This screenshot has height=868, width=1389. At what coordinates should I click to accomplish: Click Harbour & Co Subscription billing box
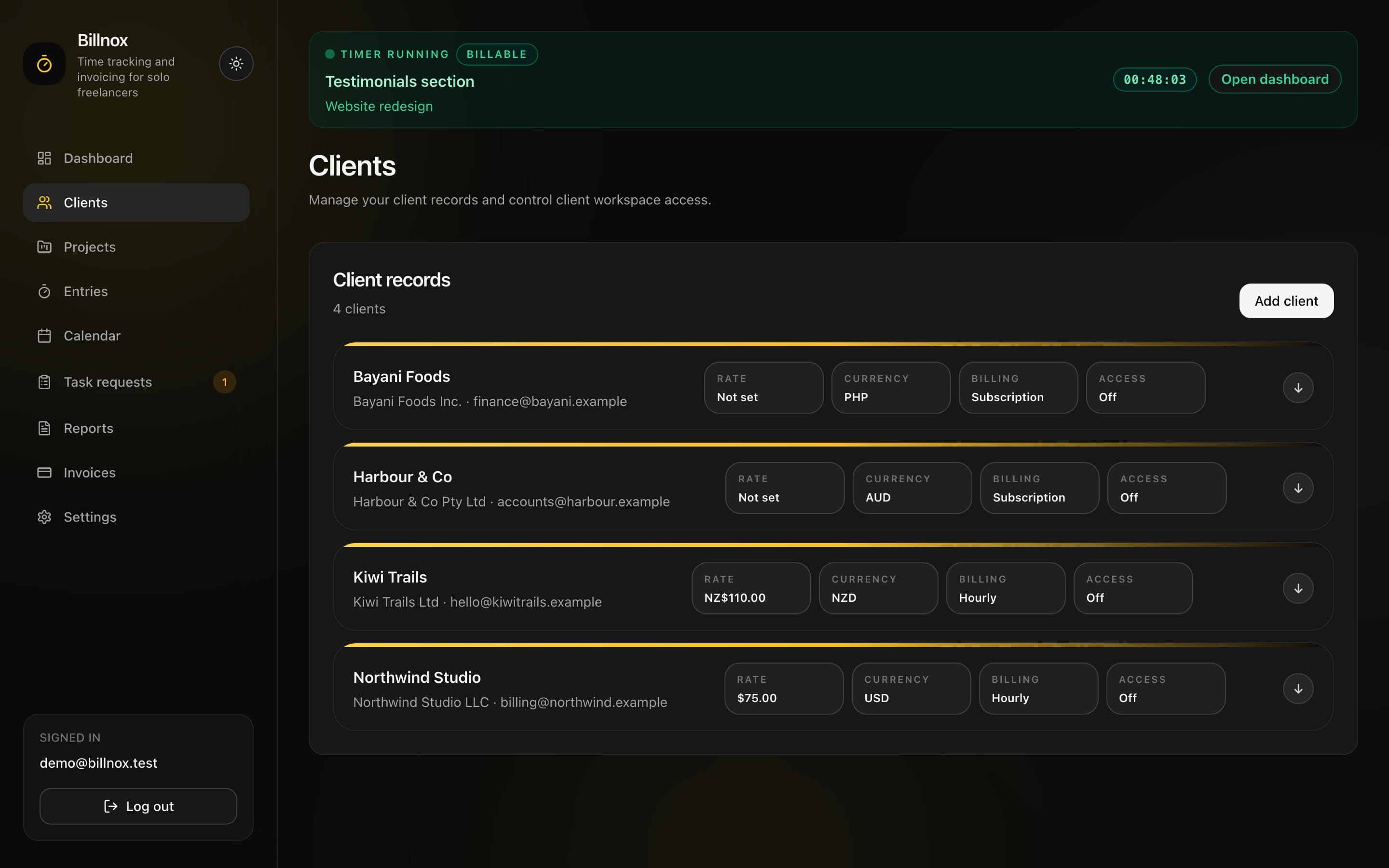click(1039, 488)
